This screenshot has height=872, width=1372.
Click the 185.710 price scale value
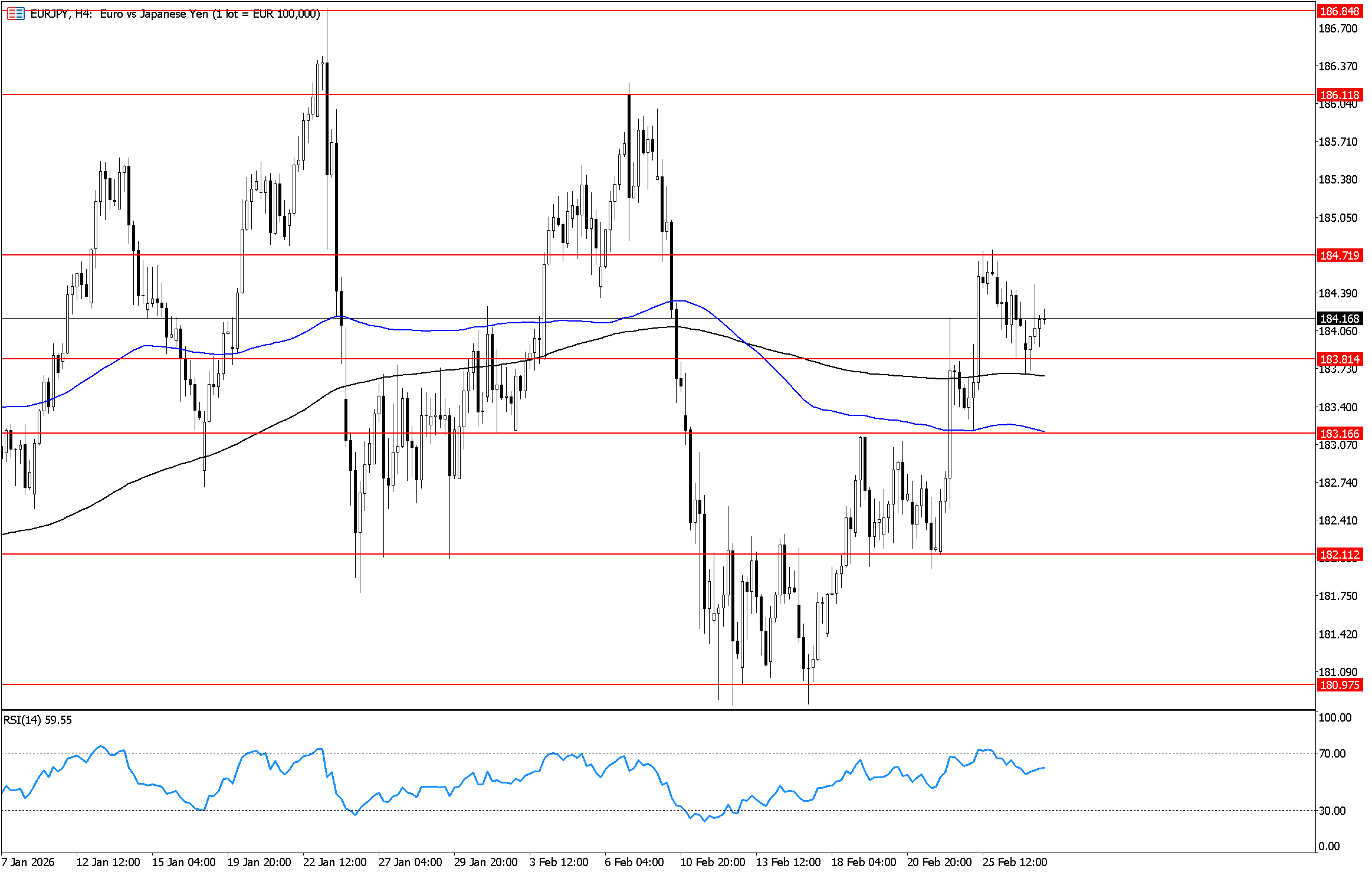[1337, 142]
